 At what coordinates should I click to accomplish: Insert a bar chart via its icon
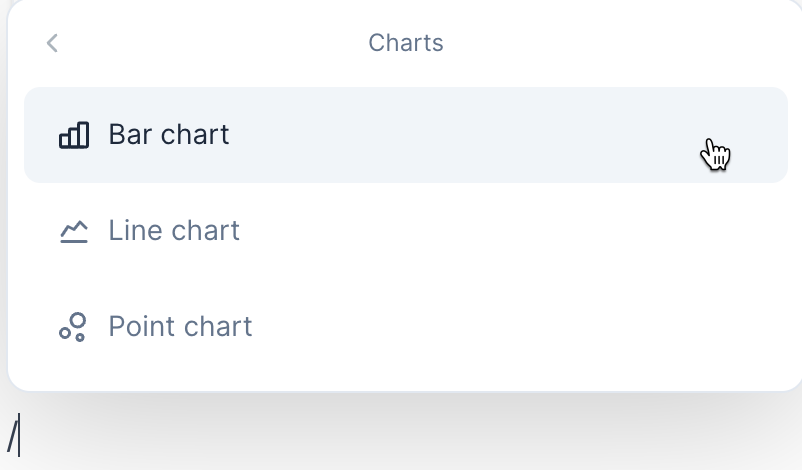(x=74, y=135)
